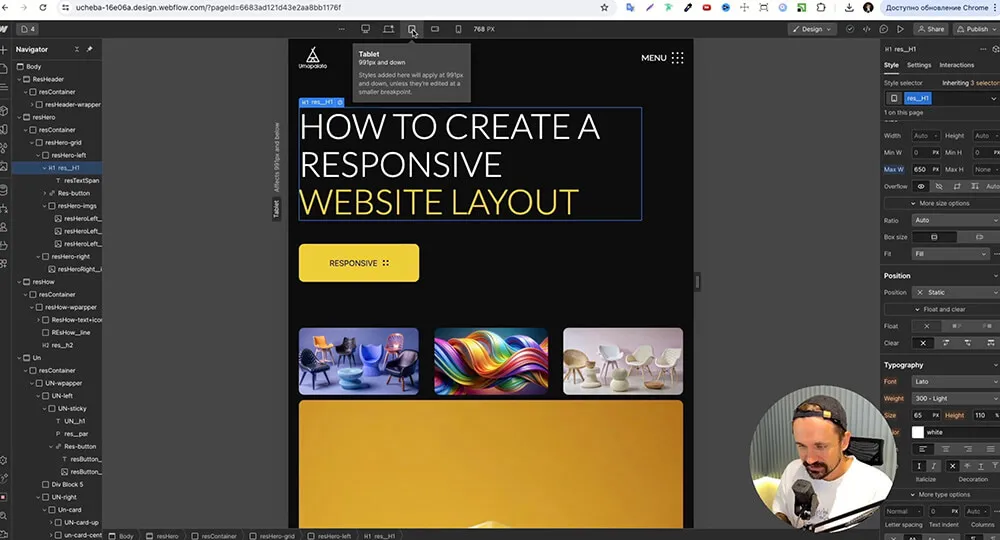Open the code export icon
Viewport: 1000px width, 540px height.
tap(866, 29)
